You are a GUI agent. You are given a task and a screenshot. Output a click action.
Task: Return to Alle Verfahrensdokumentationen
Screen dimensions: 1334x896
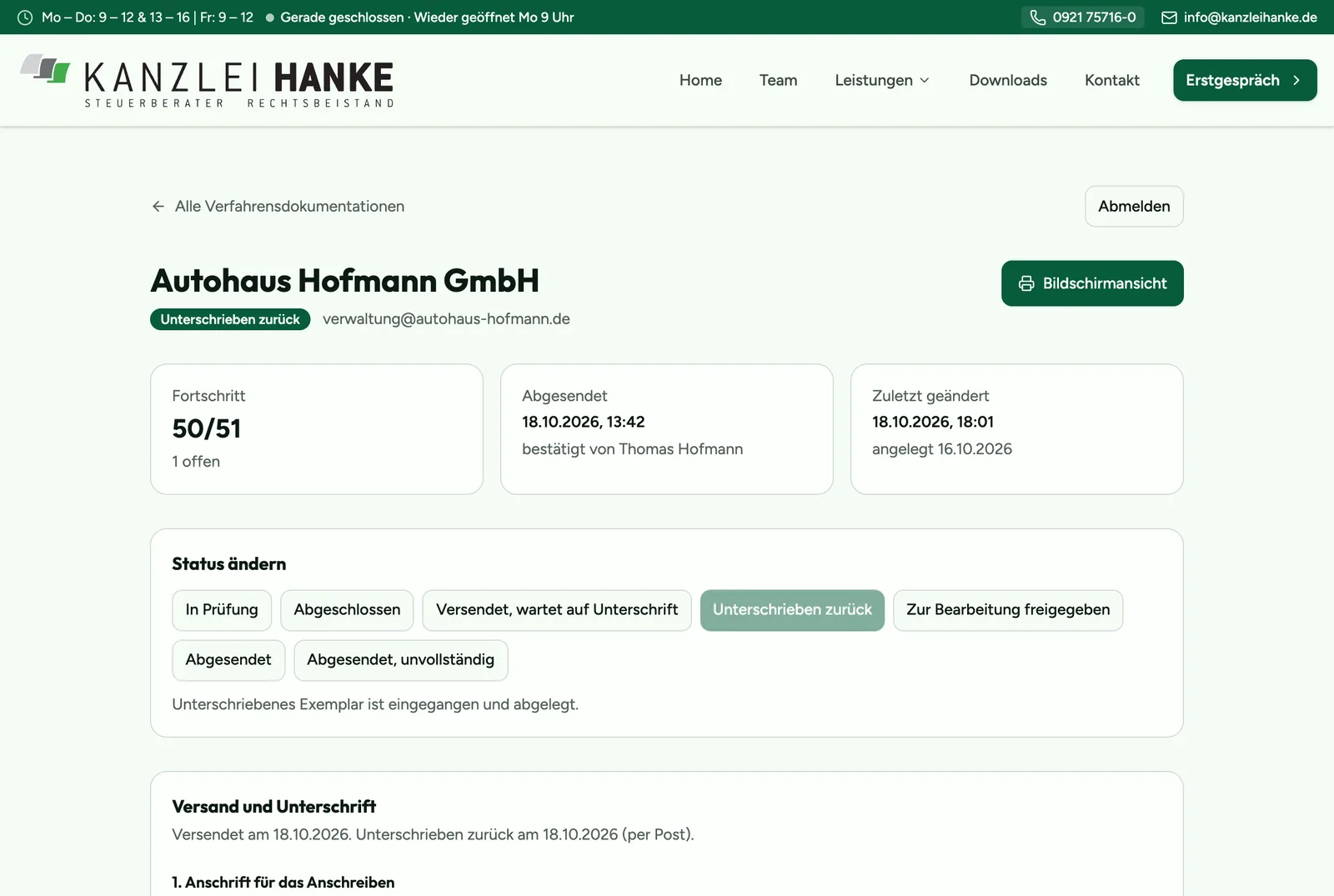(x=278, y=206)
